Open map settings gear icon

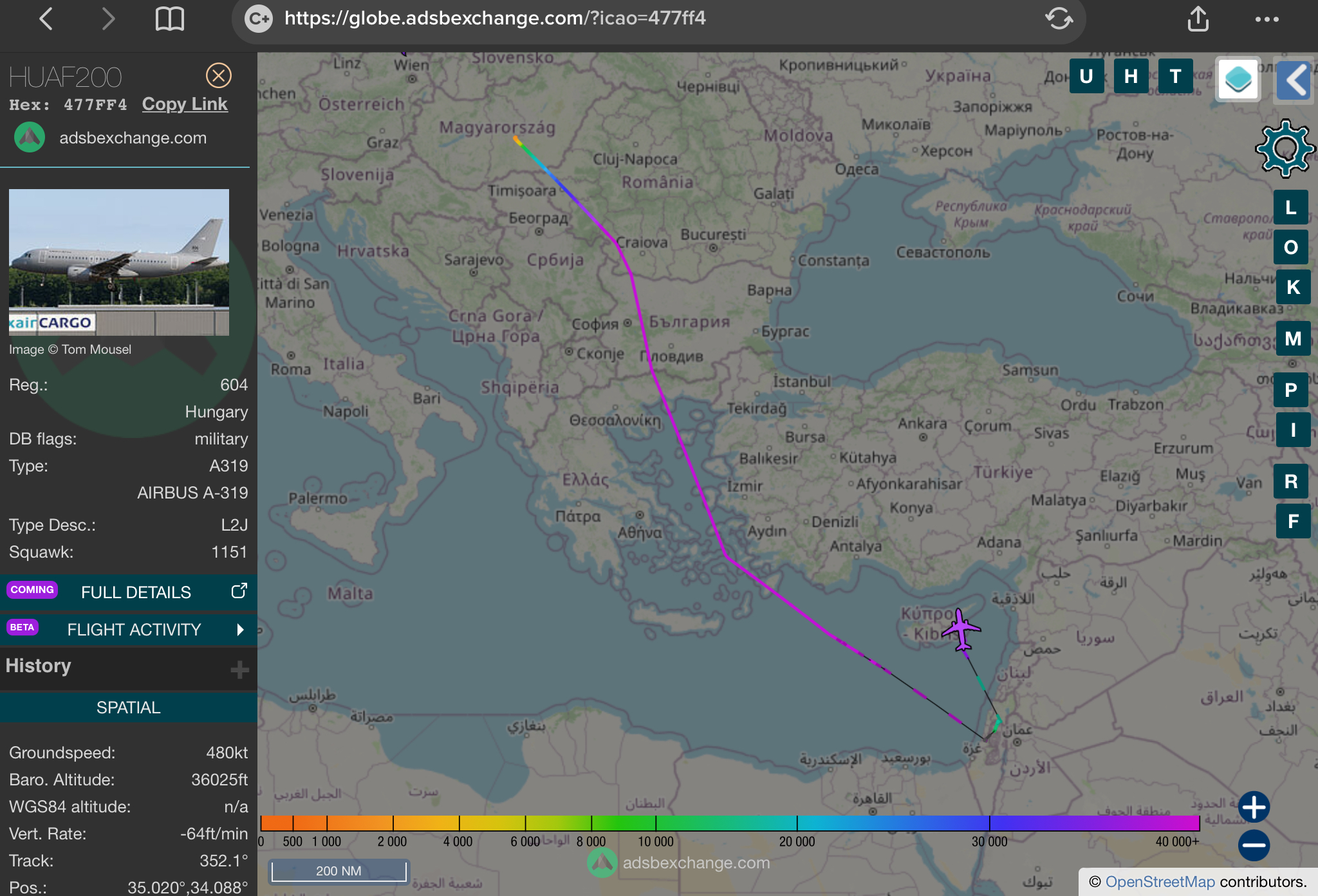coord(1285,149)
